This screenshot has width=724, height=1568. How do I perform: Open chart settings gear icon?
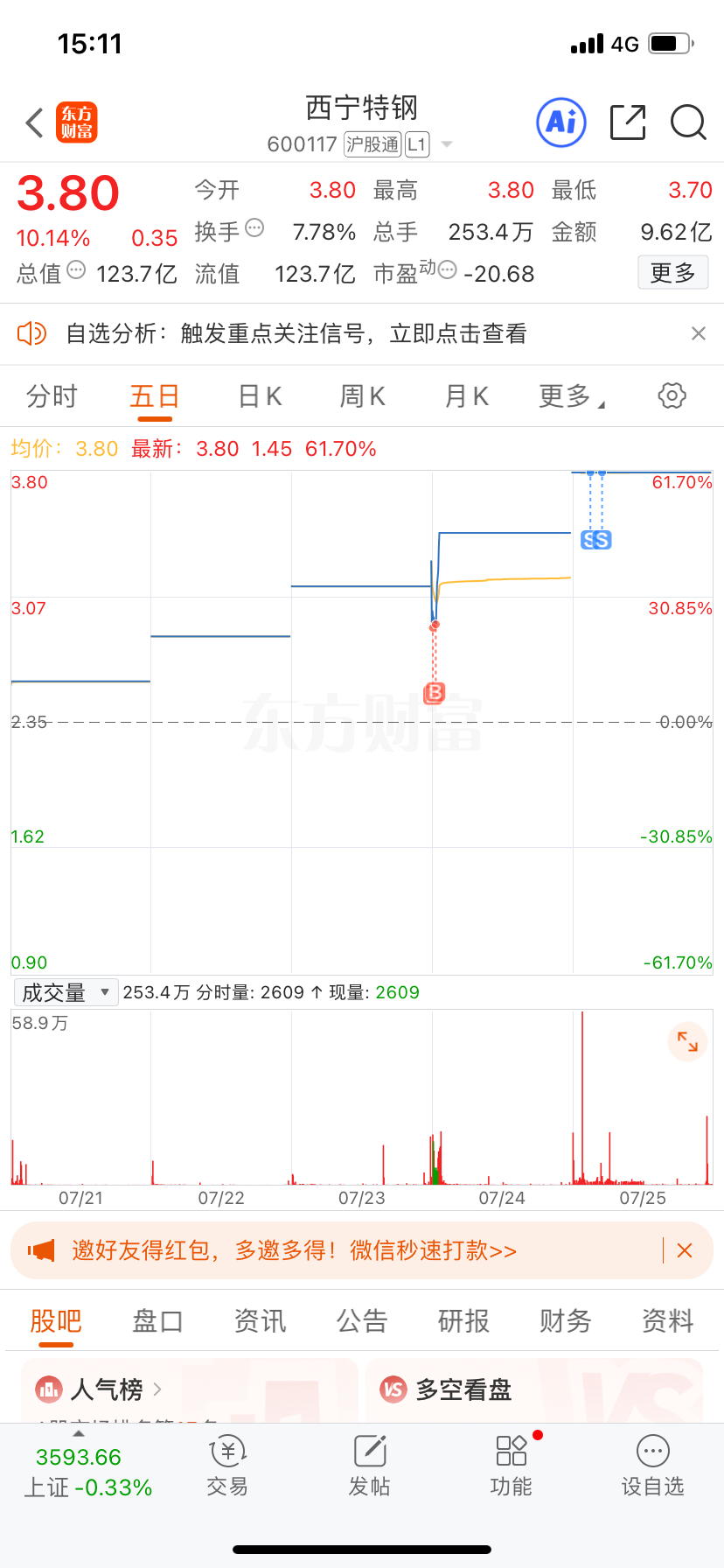[672, 395]
